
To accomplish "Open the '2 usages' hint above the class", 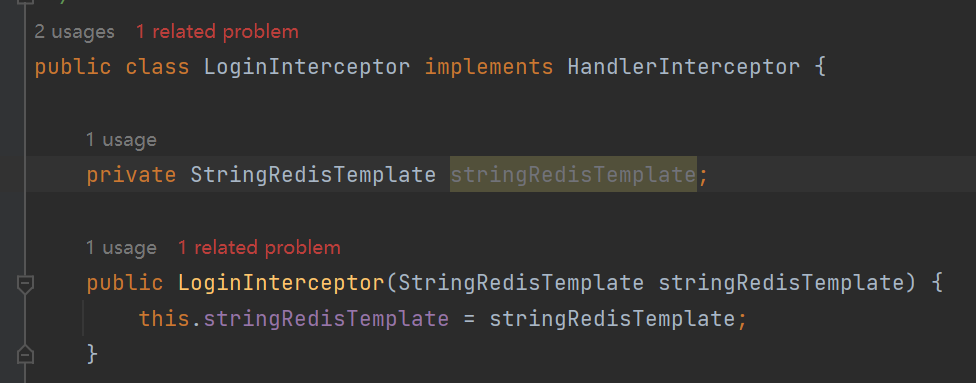I will (75, 32).
